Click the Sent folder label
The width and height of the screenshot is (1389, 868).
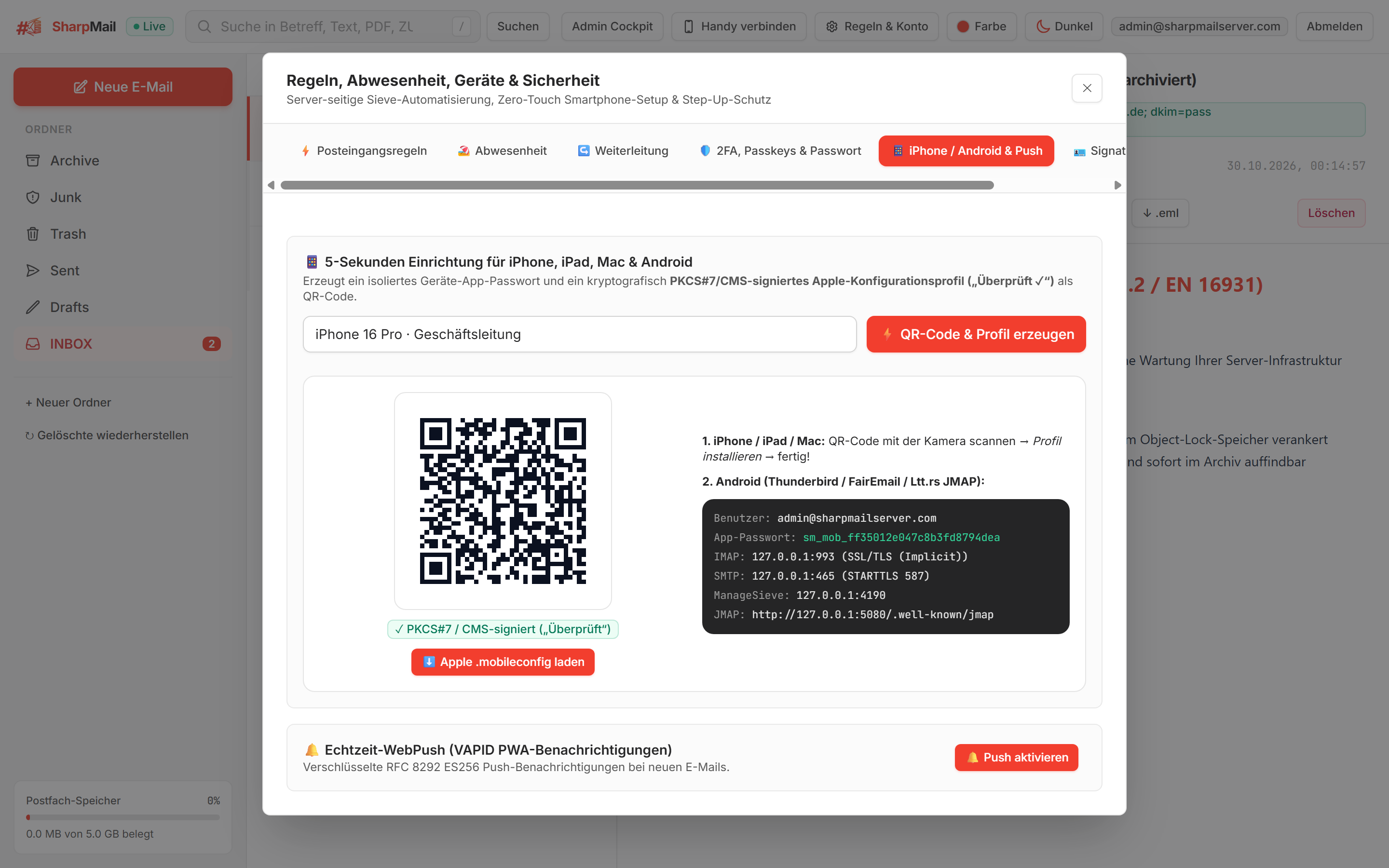tap(65, 271)
